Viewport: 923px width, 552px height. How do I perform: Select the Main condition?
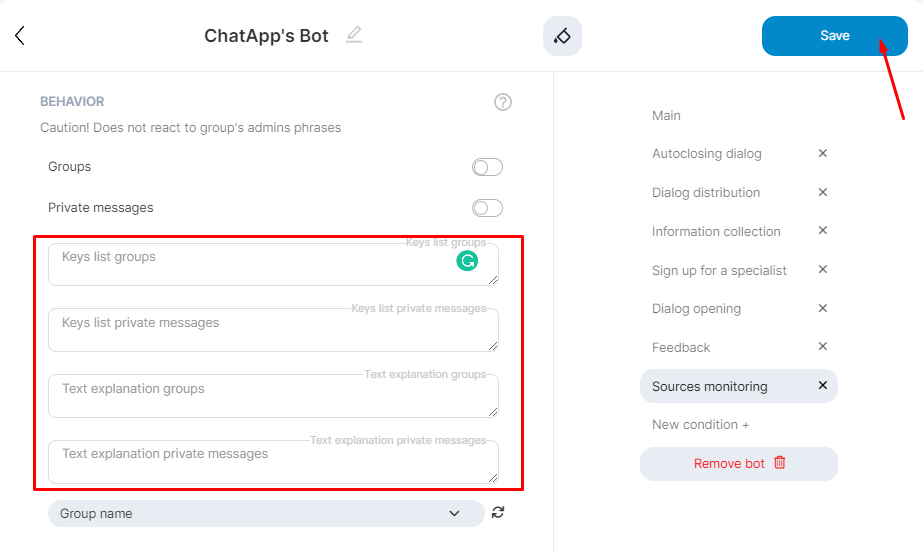[x=666, y=116]
